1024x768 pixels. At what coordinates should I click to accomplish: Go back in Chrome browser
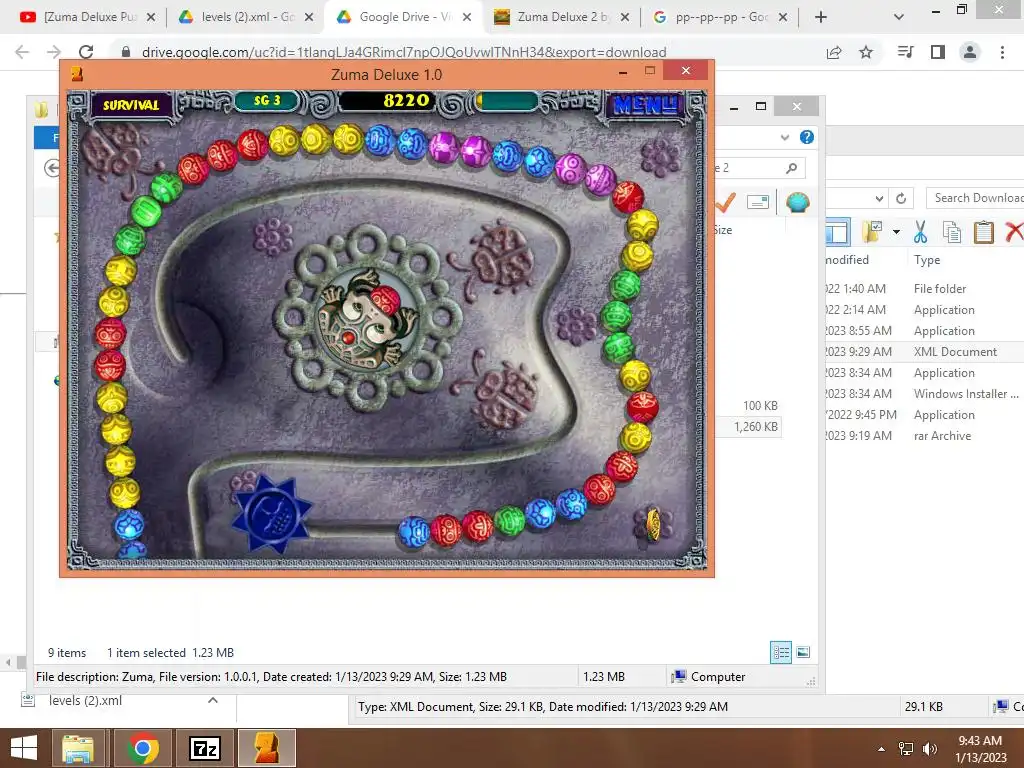point(22,52)
